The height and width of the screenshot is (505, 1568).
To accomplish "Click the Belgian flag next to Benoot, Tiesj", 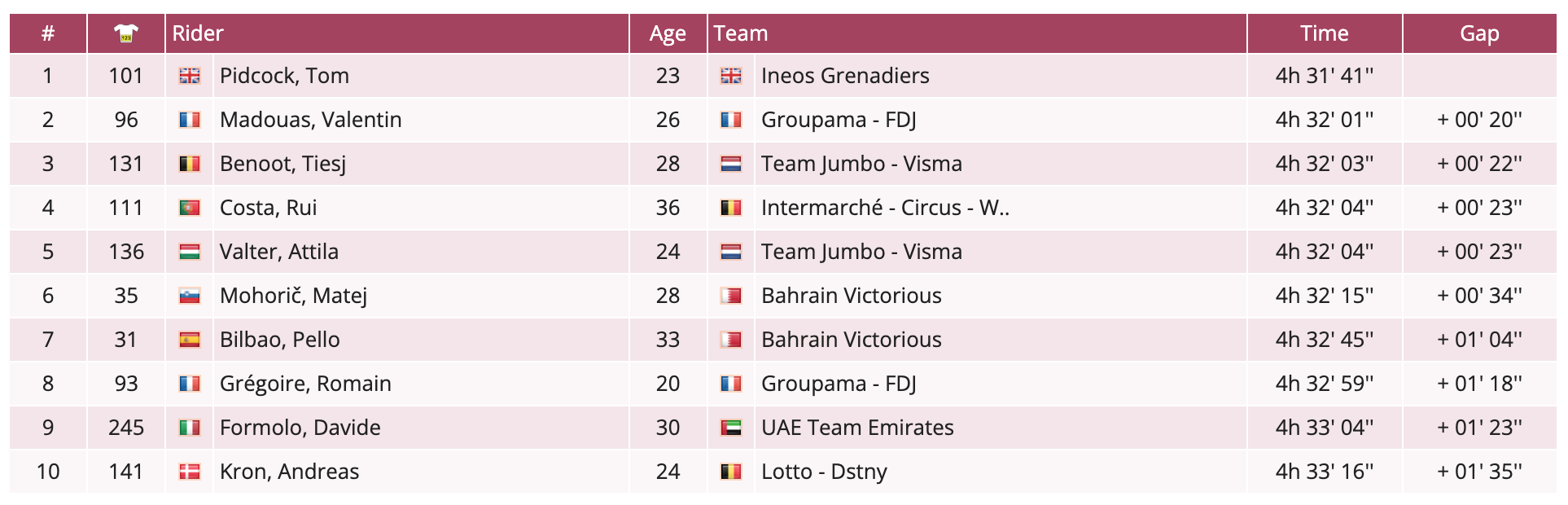I will 190,164.
